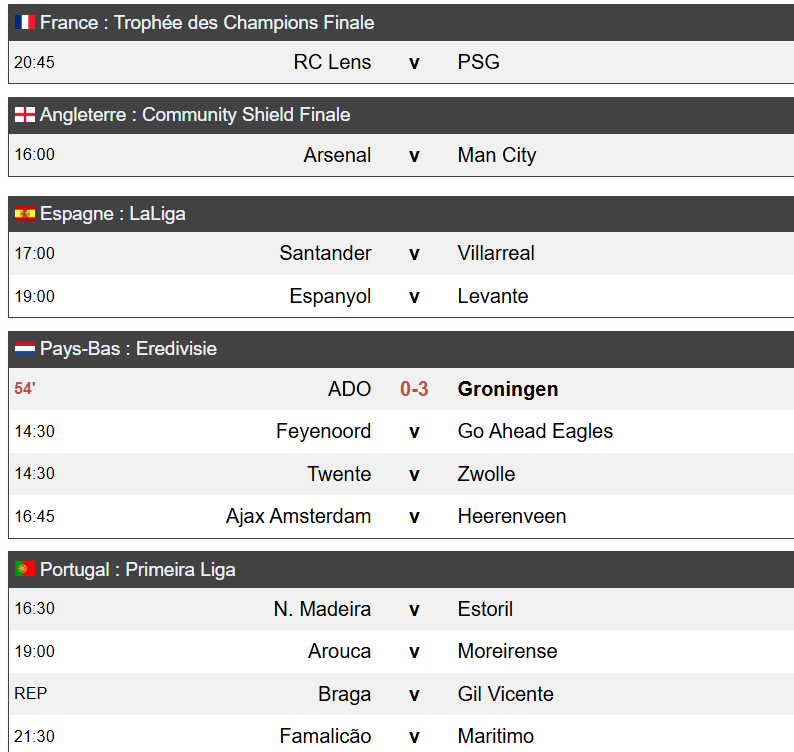Click the Groningen team name
The height and width of the screenshot is (752, 794).
click(x=508, y=389)
